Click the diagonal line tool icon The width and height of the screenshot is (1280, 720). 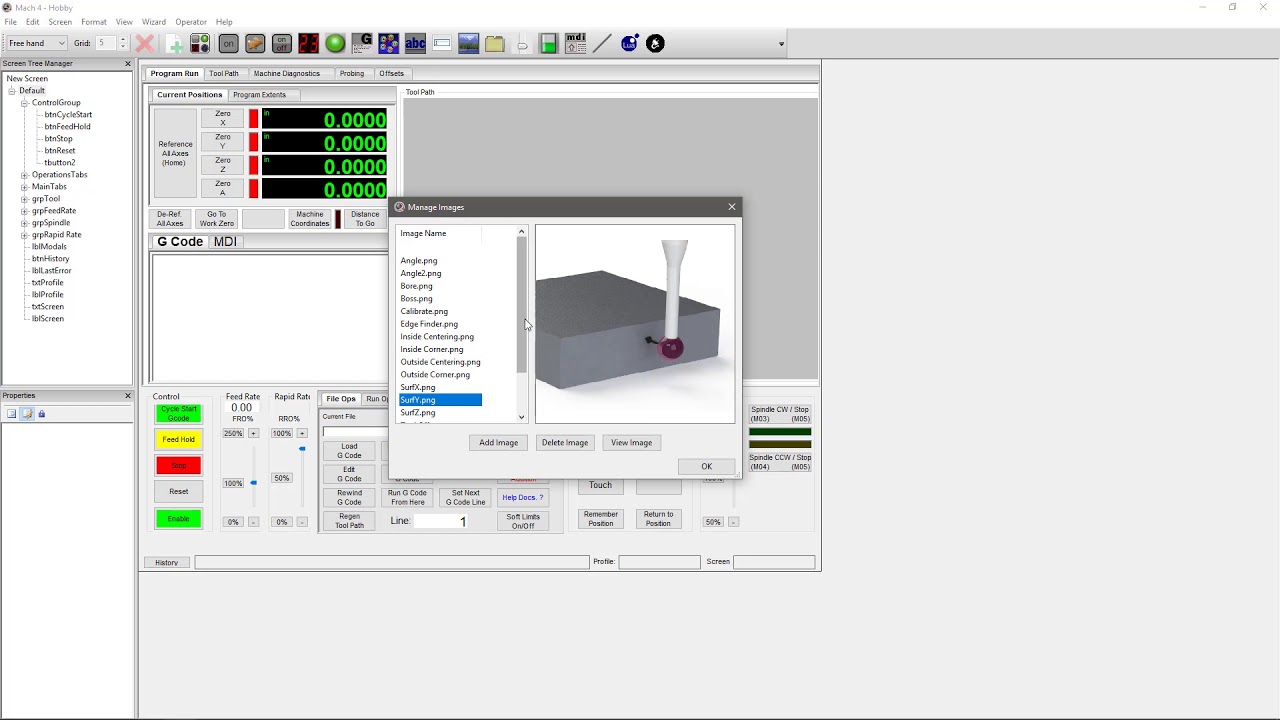pos(602,43)
